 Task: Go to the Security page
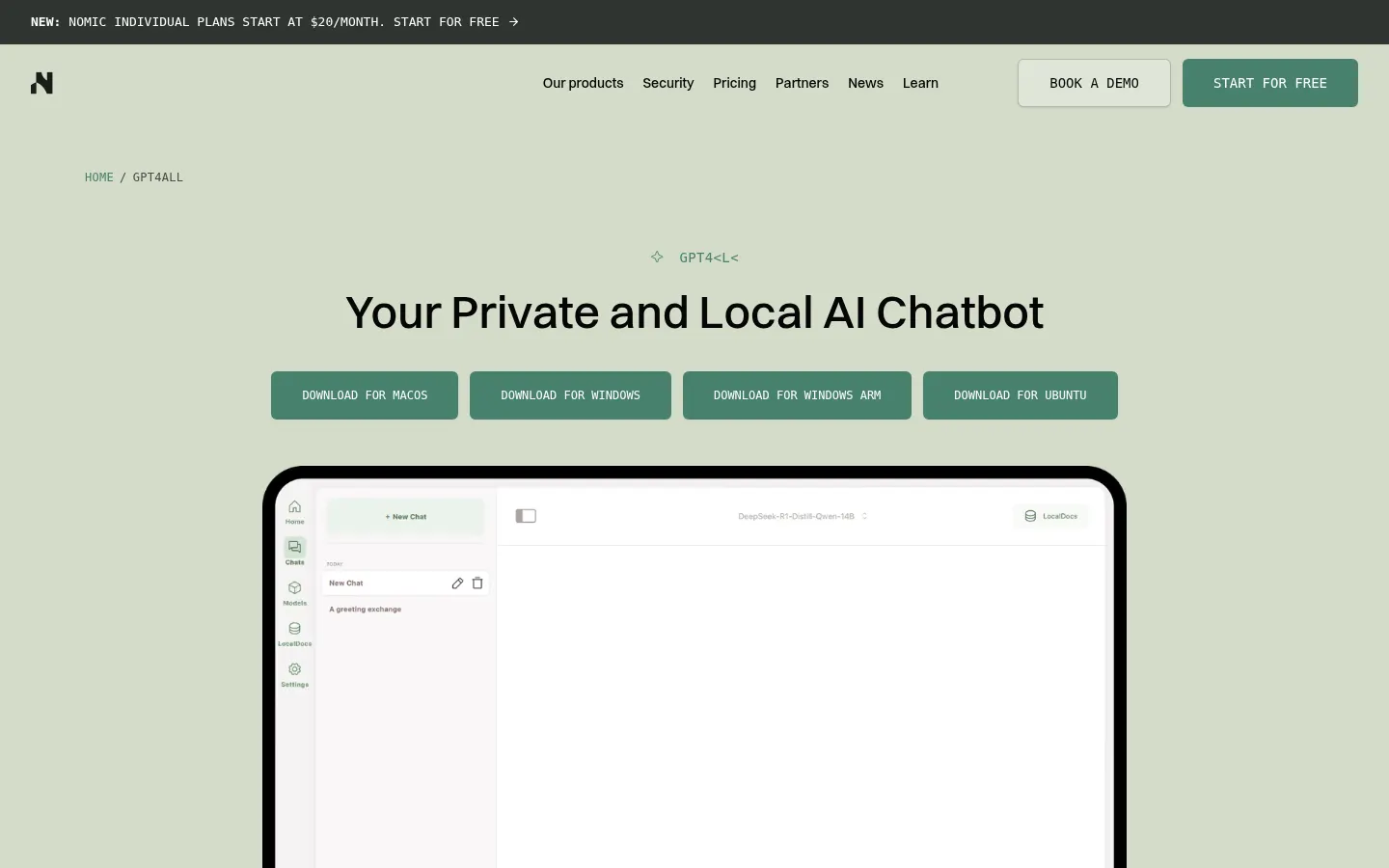pyautogui.click(x=667, y=83)
